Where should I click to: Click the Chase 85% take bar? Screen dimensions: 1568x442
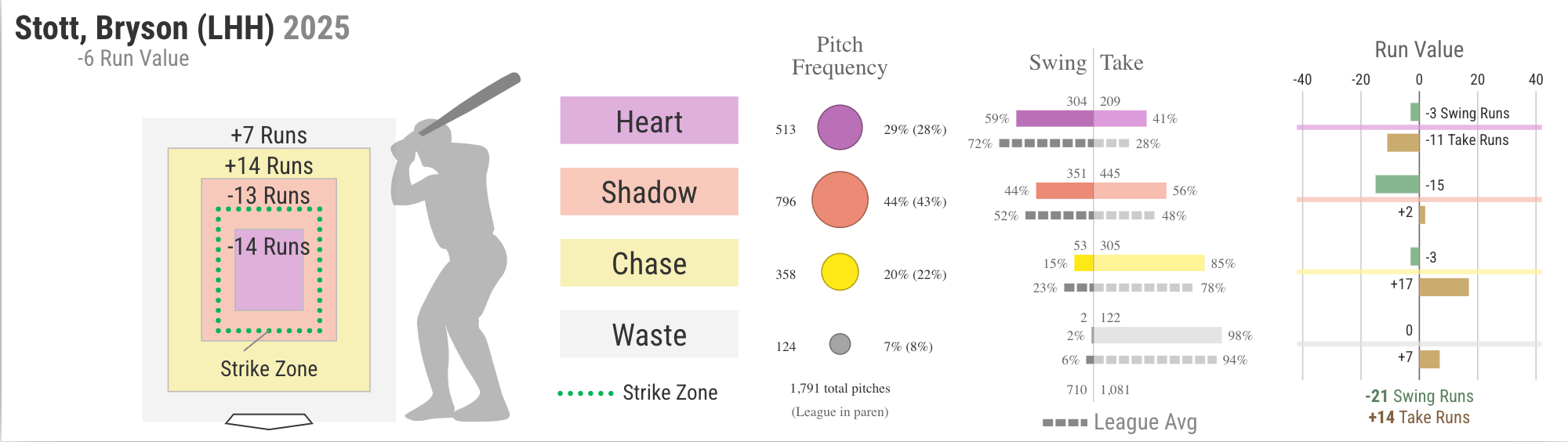tap(1149, 263)
